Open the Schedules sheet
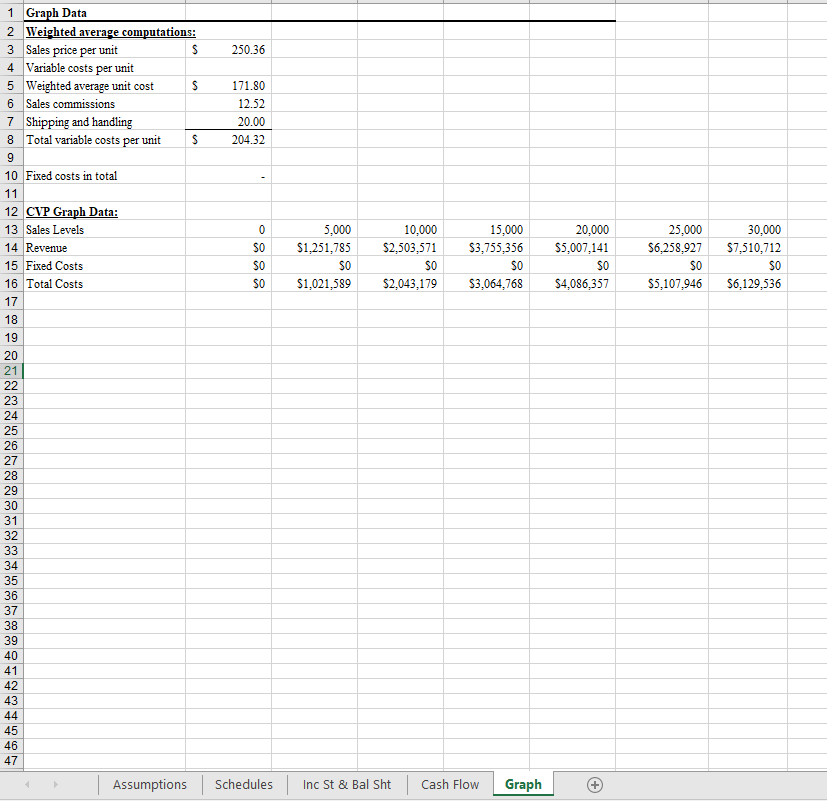Image resolution: width=827 pixels, height=801 pixels. [x=243, y=785]
